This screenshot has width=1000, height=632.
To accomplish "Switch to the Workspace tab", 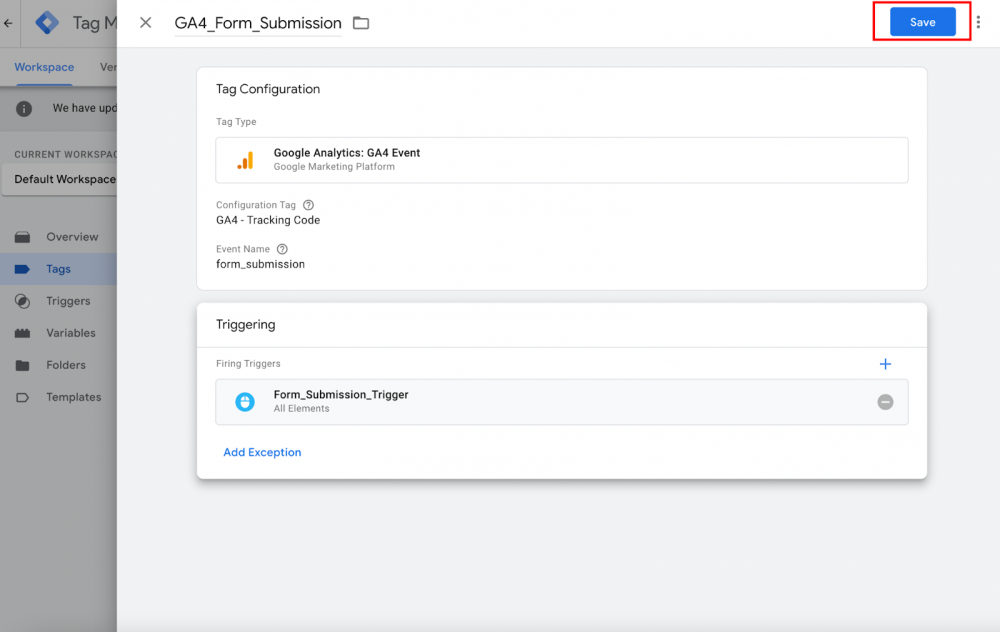I will click(x=44, y=67).
